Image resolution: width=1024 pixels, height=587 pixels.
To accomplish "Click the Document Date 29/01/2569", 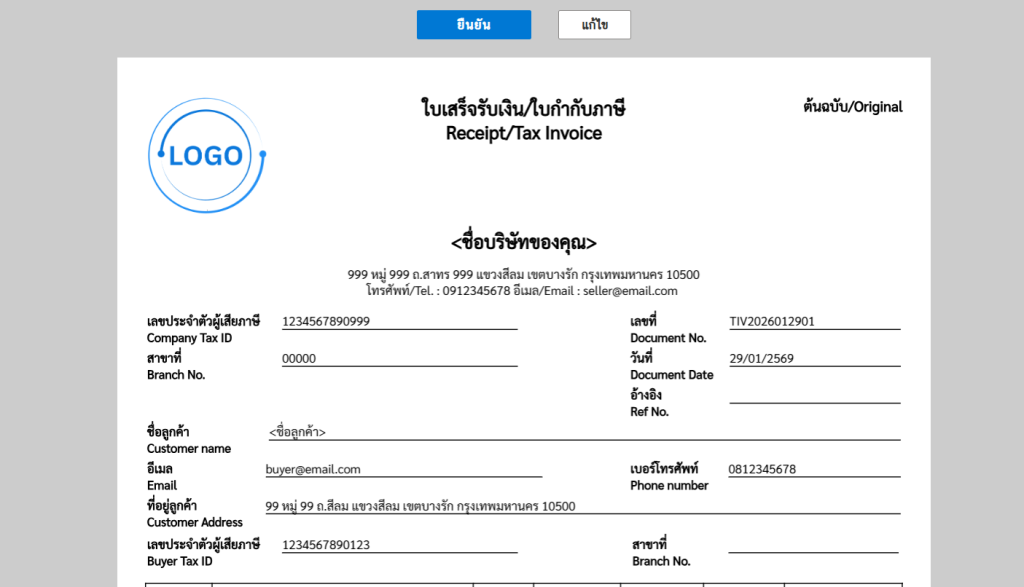I will pyautogui.click(x=763, y=359).
